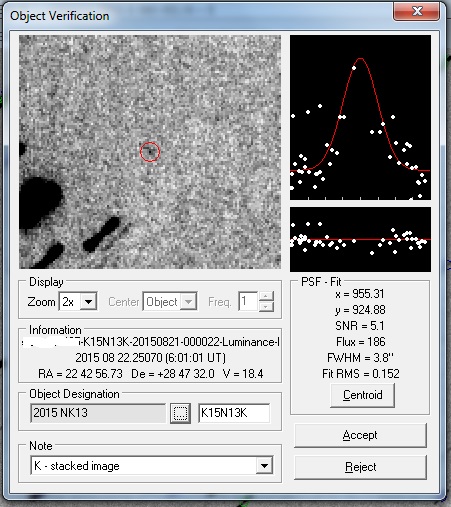The image size is (451, 507).
Task: Increase the Freq spinner value
Action: pos(266,296)
